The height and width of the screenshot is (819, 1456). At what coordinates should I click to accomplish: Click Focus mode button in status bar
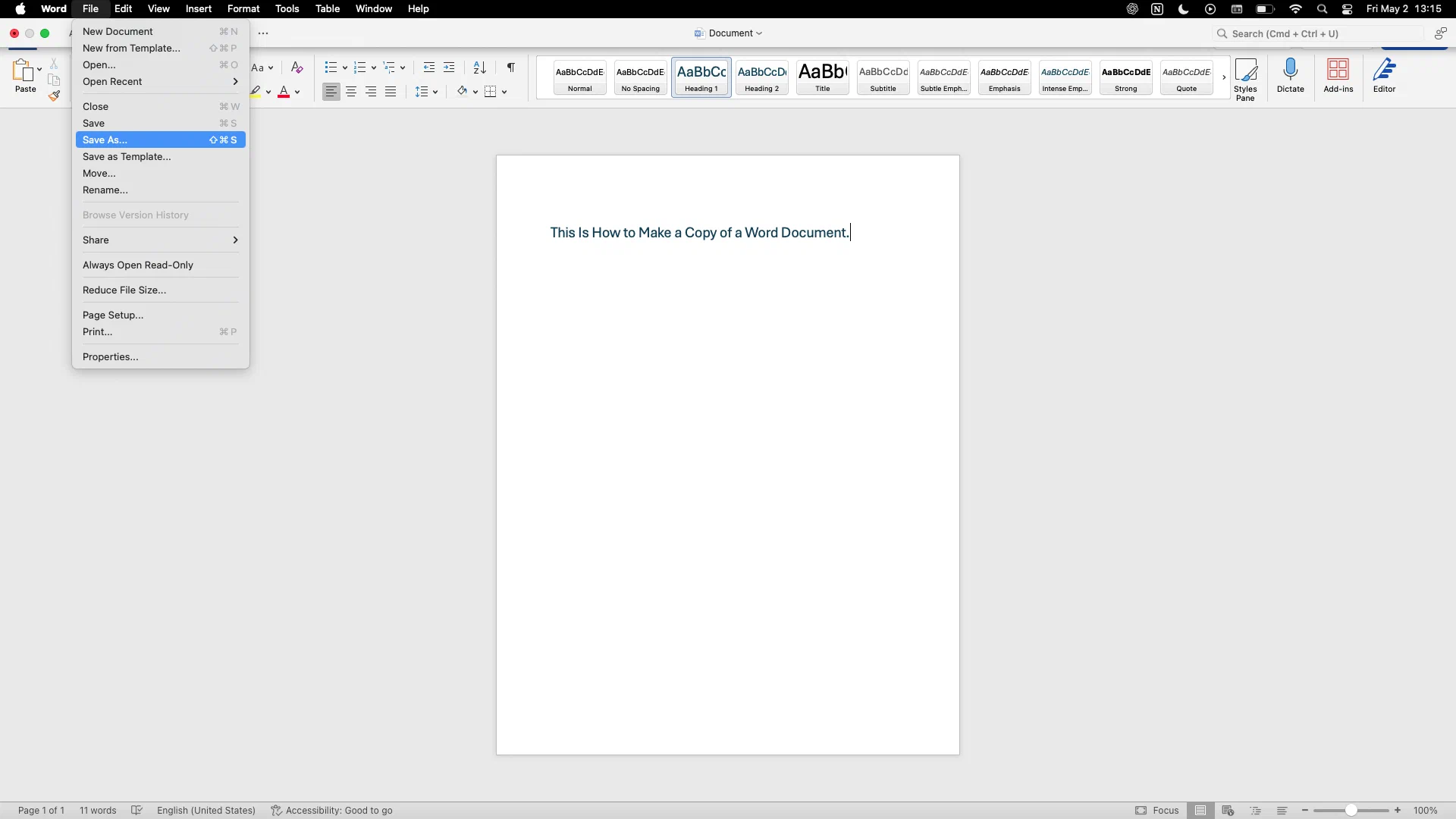coord(1157,810)
